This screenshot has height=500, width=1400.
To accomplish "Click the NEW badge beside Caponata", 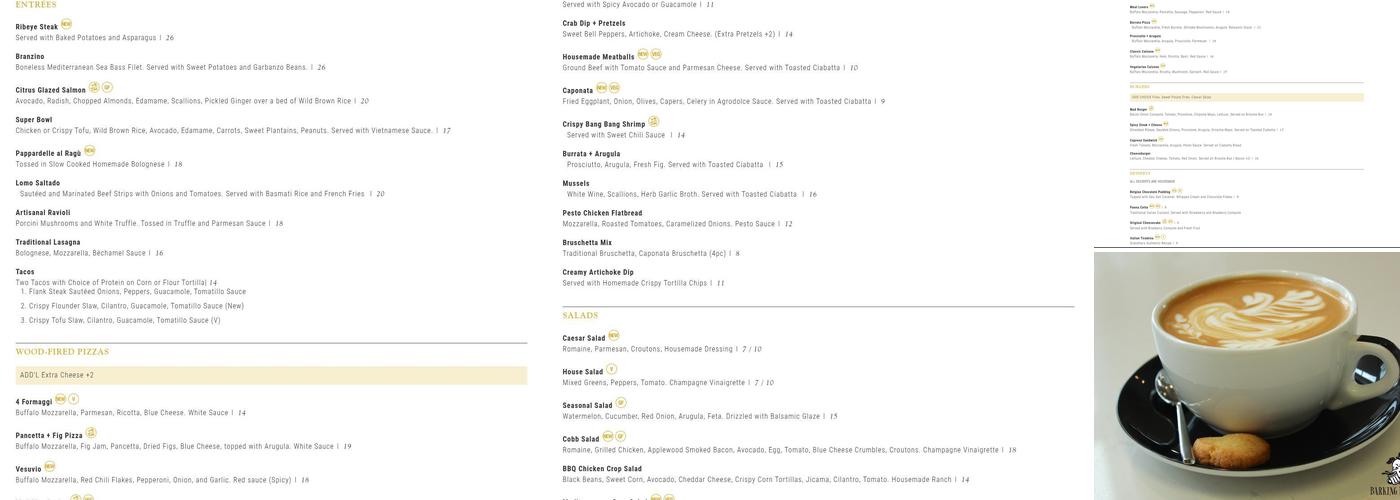I will point(601,88).
